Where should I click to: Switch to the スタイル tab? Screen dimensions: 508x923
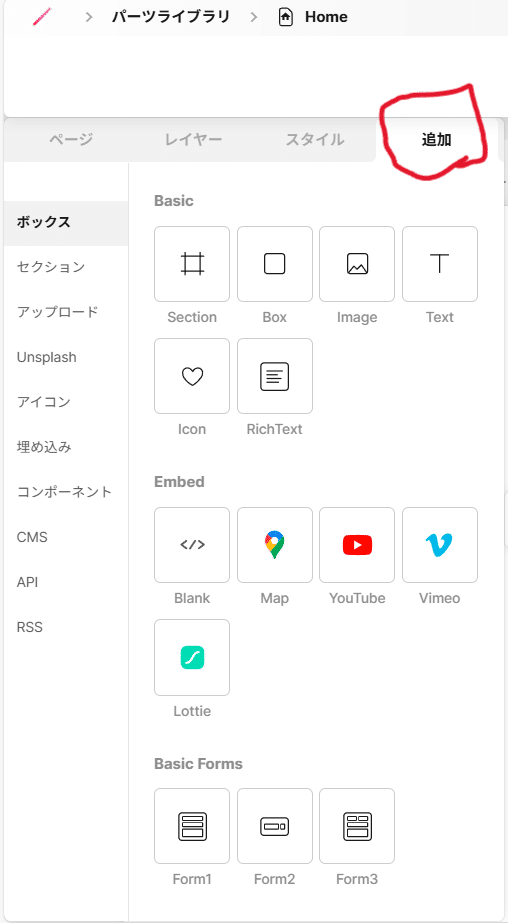coord(315,140)
